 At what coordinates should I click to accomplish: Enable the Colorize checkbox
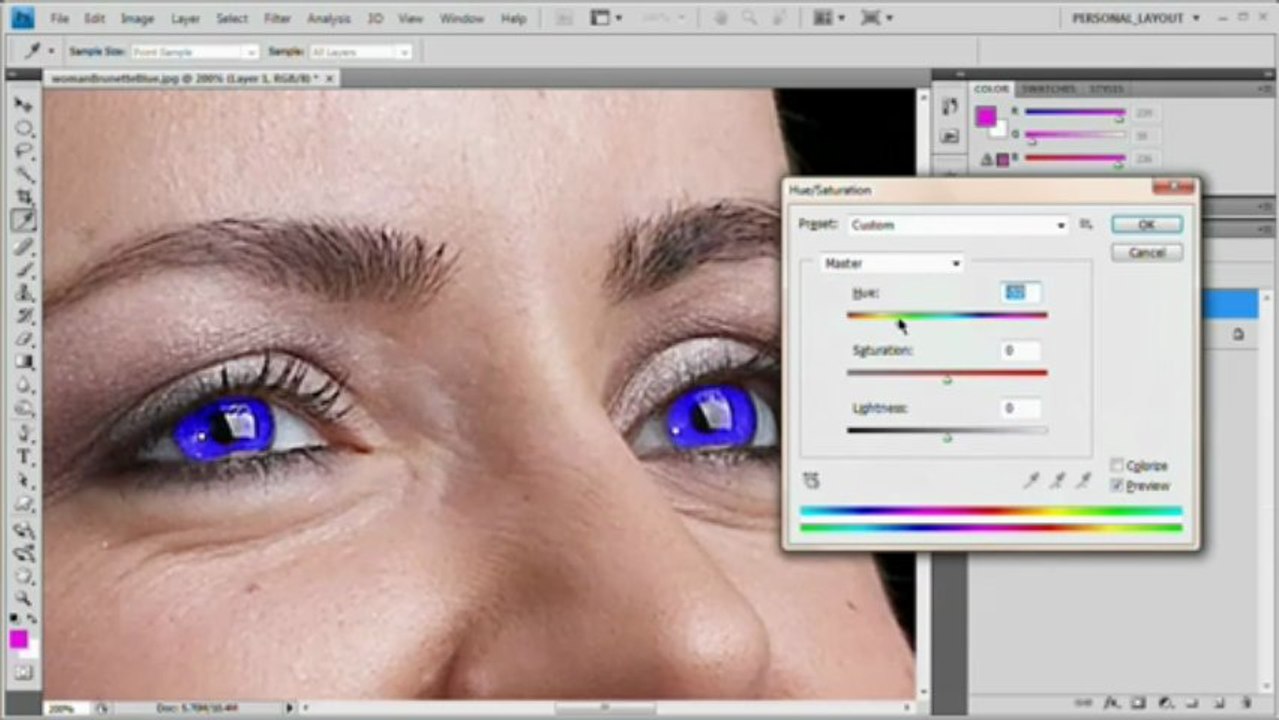(1117, 465)
